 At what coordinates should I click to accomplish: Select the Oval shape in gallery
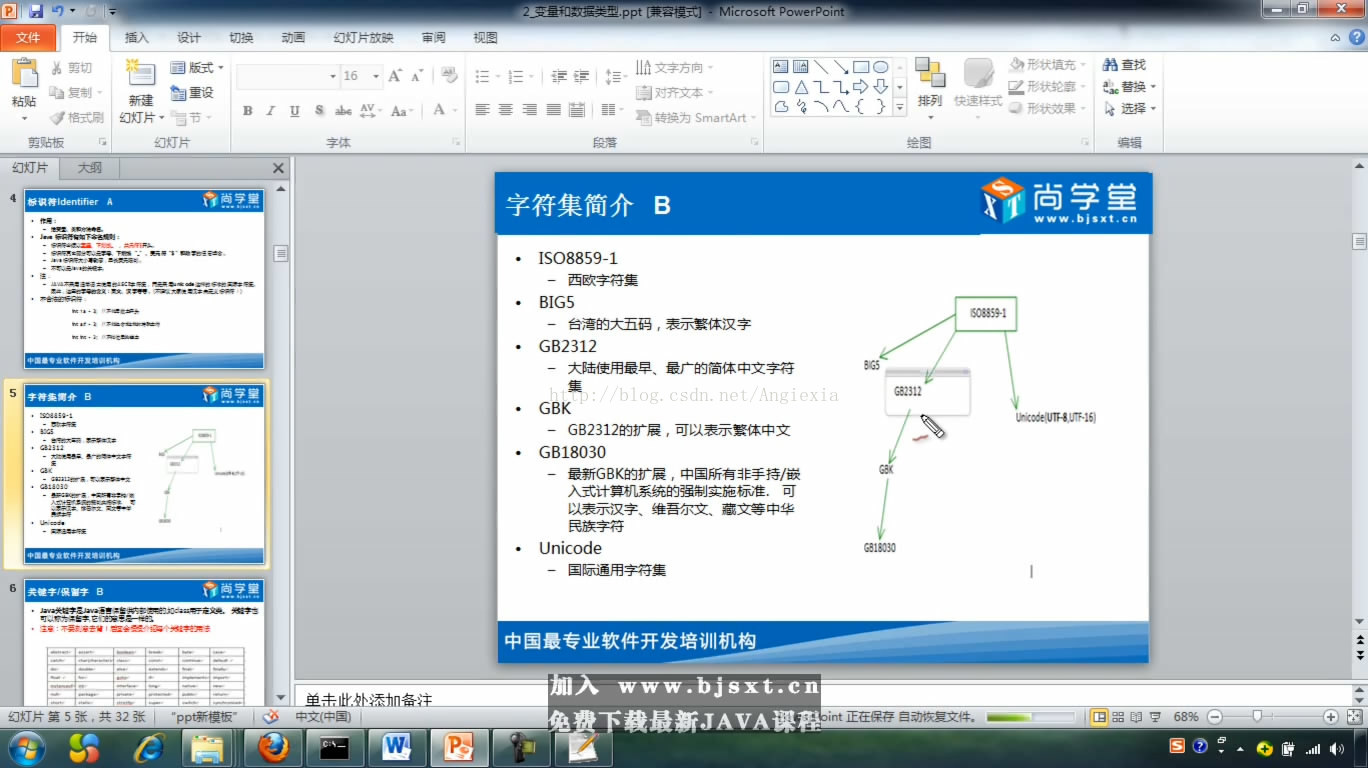point(880,67)
